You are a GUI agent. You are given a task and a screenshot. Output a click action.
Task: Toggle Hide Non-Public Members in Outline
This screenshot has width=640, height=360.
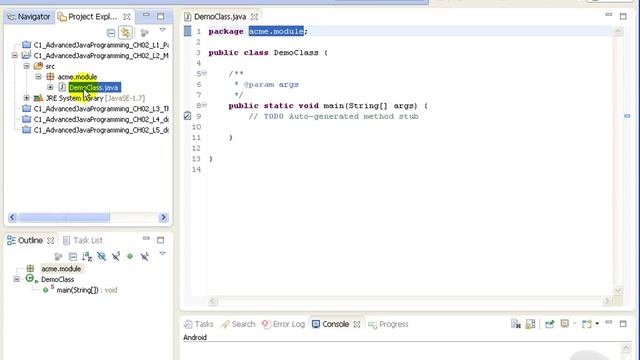130,256
